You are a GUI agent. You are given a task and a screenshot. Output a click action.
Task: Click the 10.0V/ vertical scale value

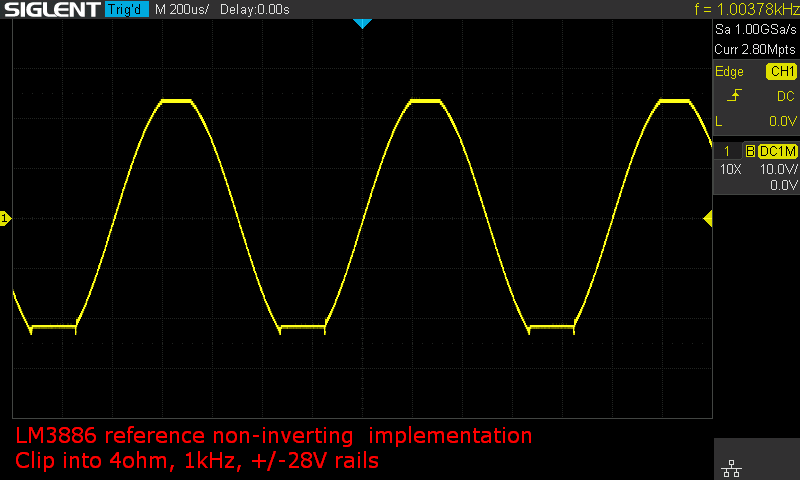779,169
